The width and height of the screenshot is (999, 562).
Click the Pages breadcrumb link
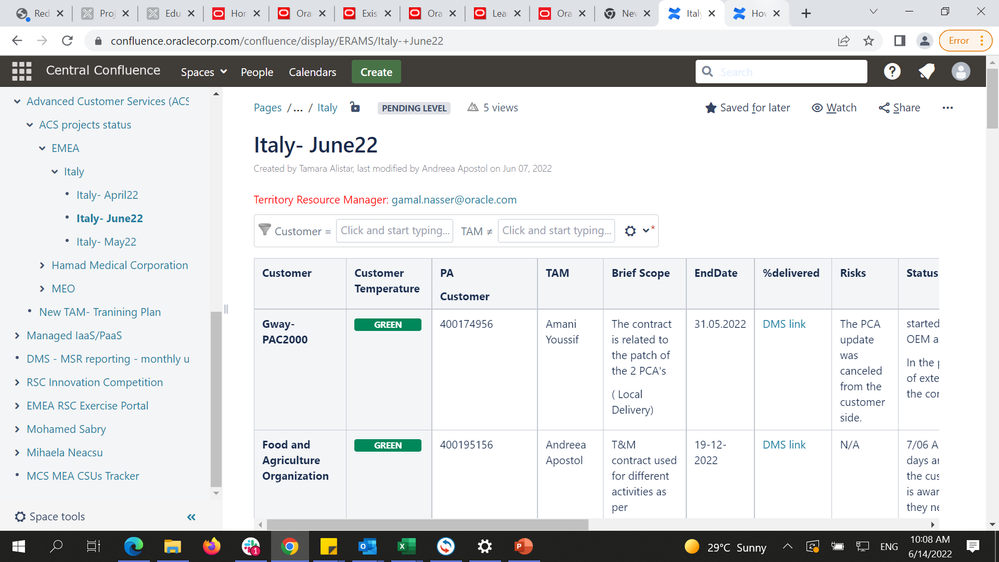point(268,108)
